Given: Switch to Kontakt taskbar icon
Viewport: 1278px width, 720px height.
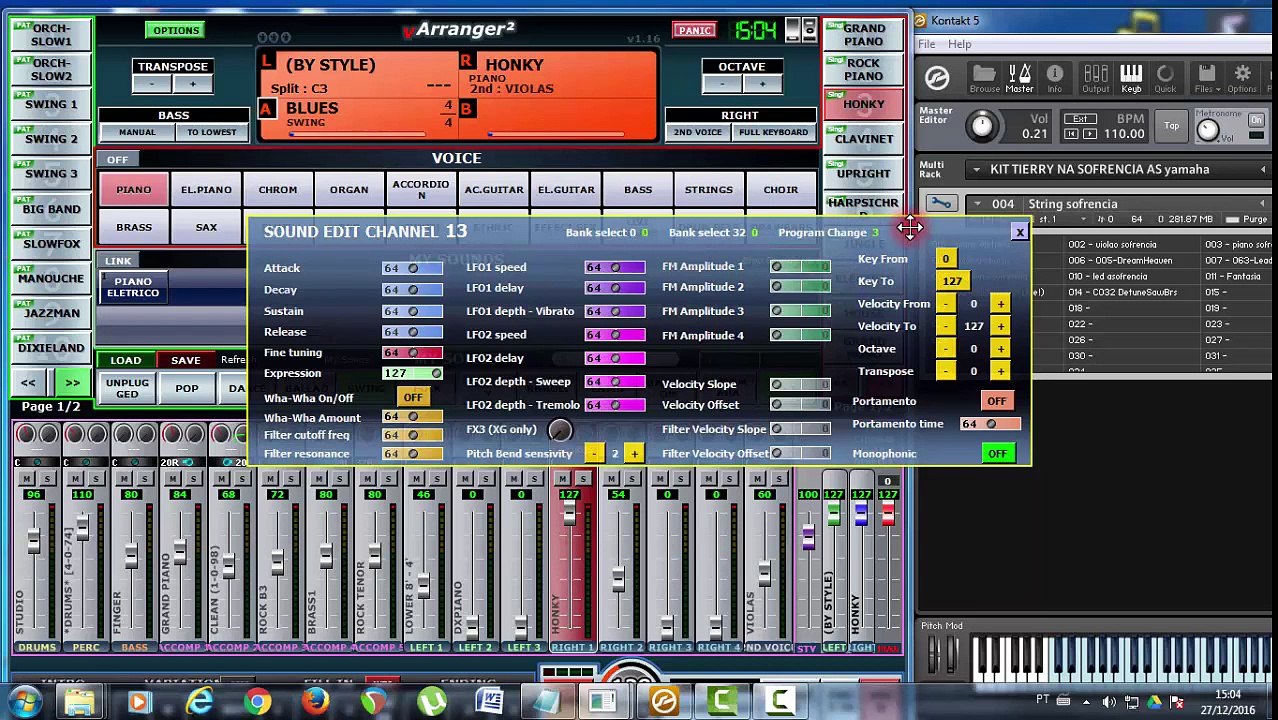Looking at the screenshot, I should pyautogui.click(x=664, y=701).
